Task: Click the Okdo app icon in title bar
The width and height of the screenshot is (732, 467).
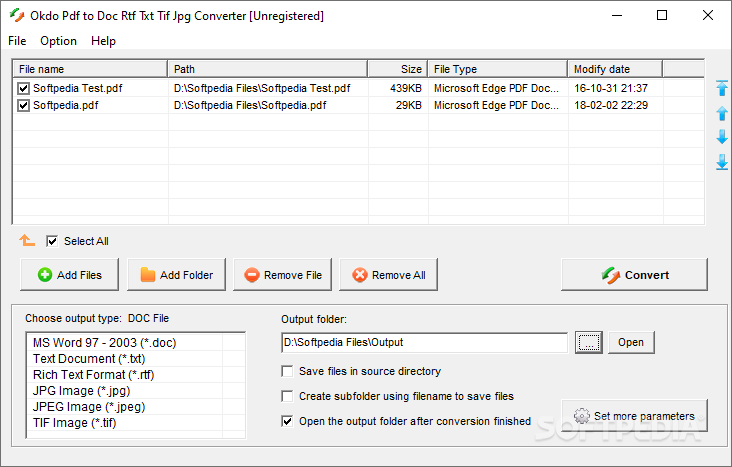Action: tap(17, 15)
